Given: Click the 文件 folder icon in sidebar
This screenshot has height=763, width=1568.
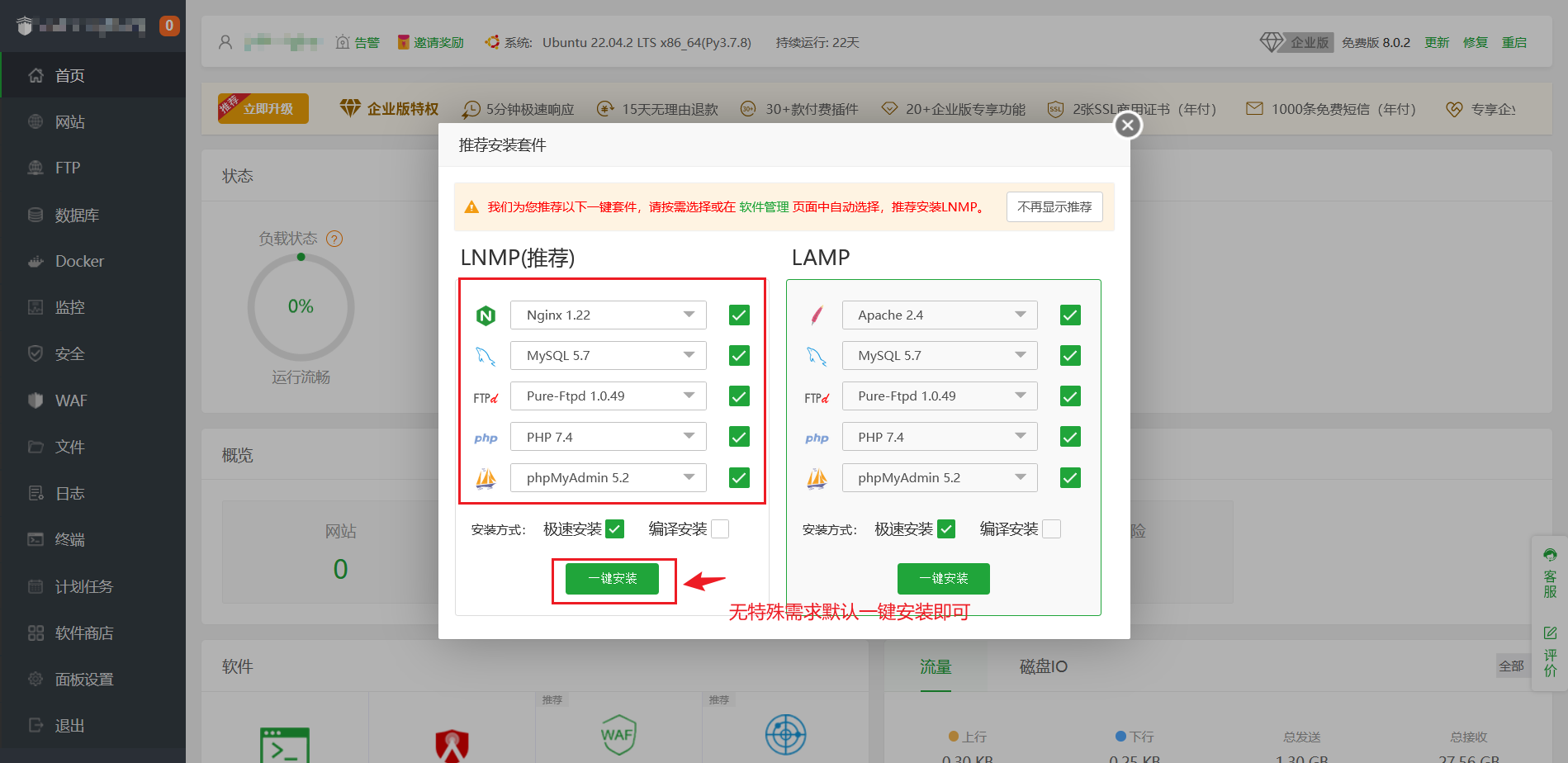Looking at the screenshot, I should click(36, 447).
